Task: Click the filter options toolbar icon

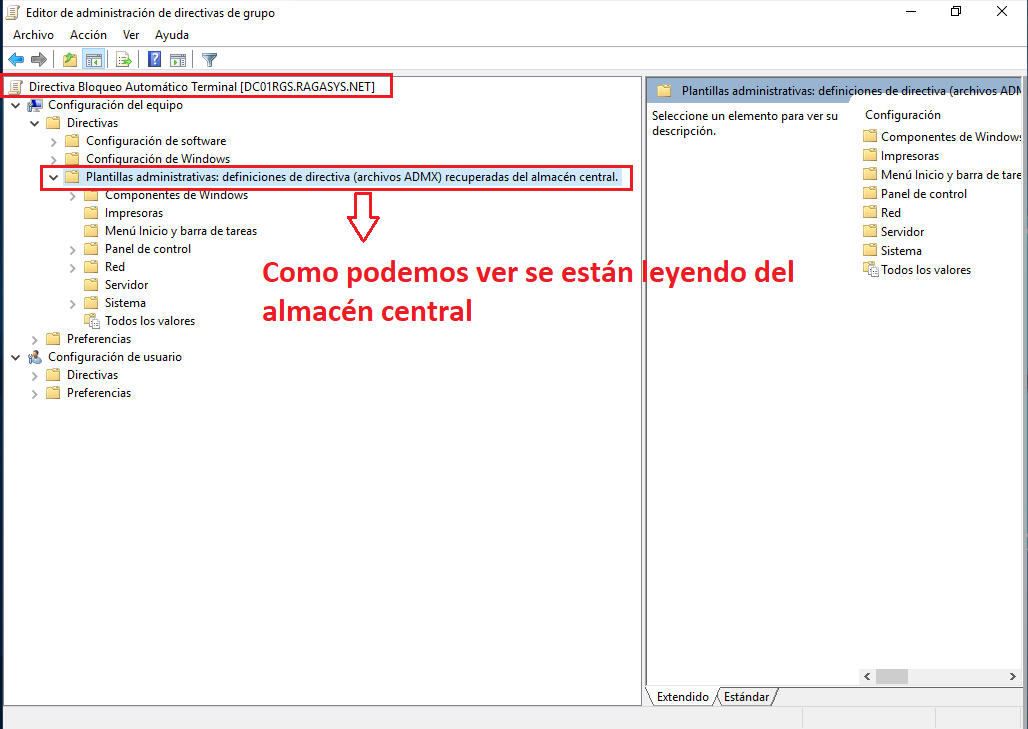Action: [209, 59]
